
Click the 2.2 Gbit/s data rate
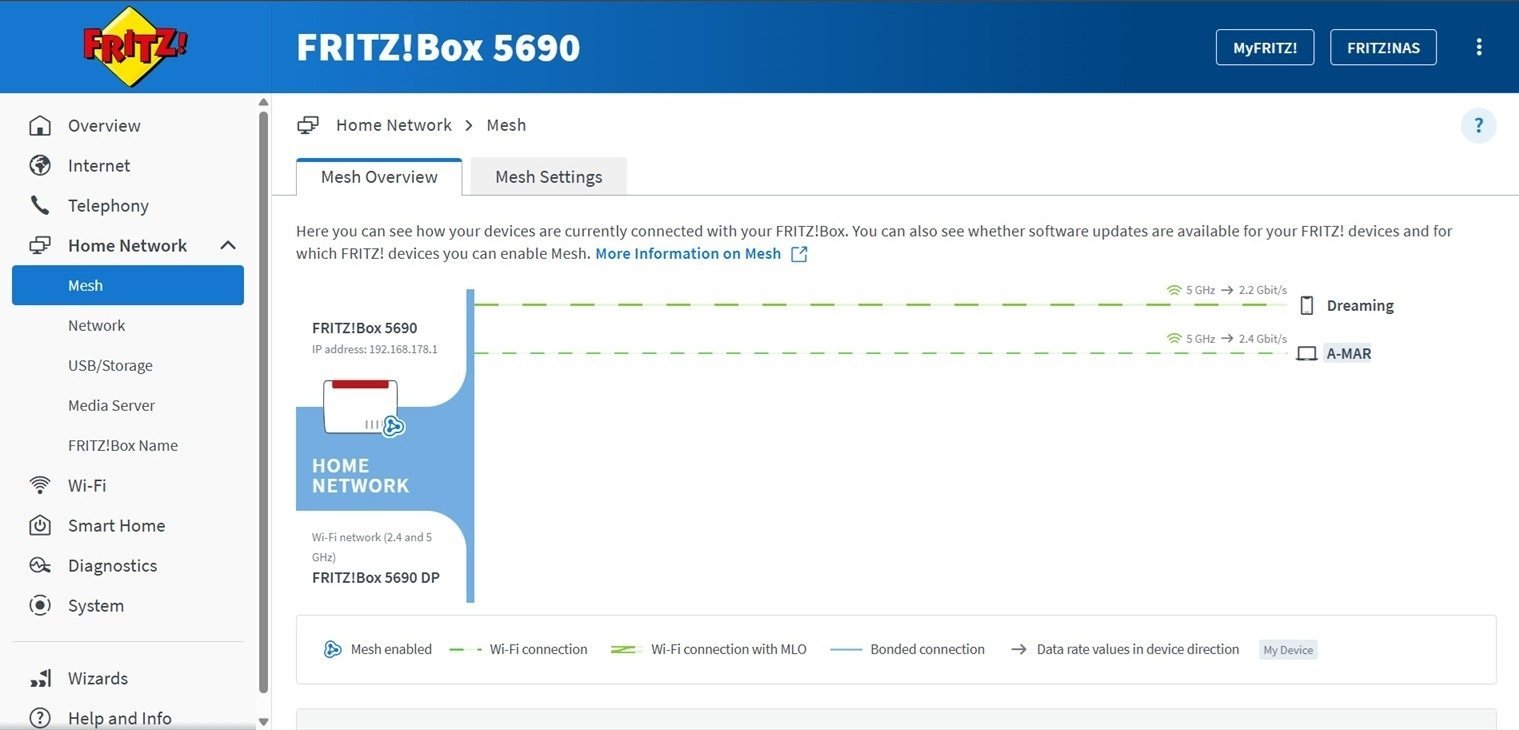click(x=1263, y=290)
